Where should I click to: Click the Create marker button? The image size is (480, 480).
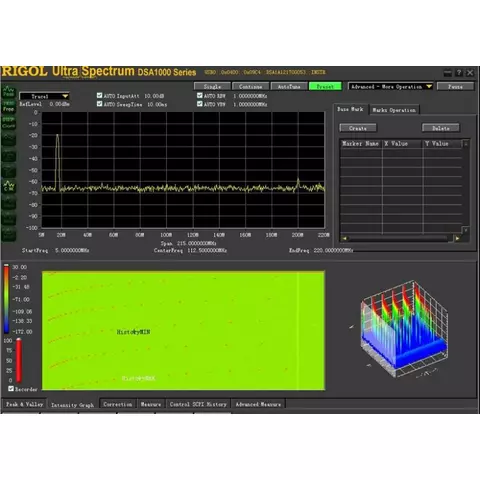[x=358, y=128]
